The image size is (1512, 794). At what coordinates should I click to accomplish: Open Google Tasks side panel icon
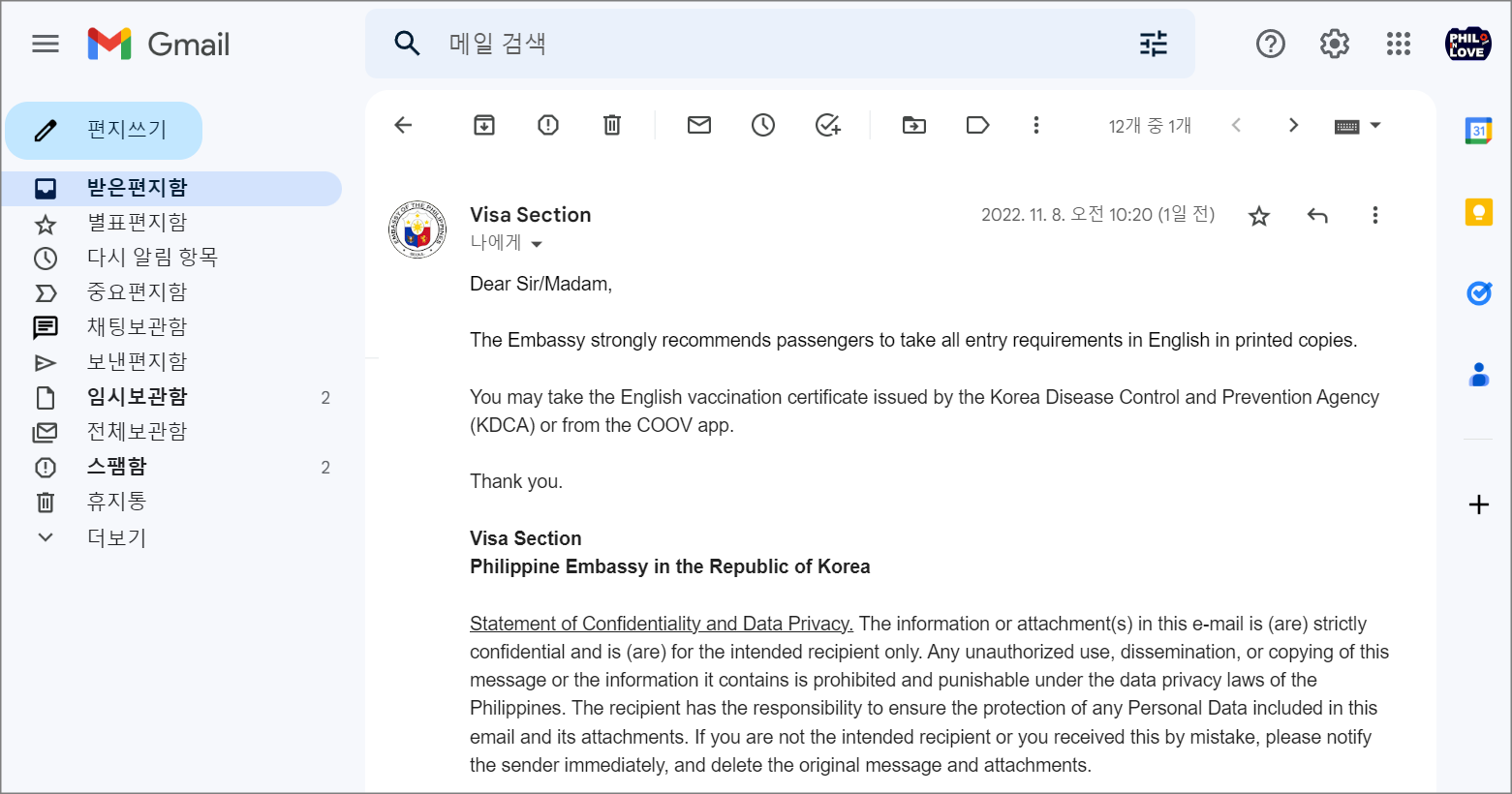point(1479,292)
